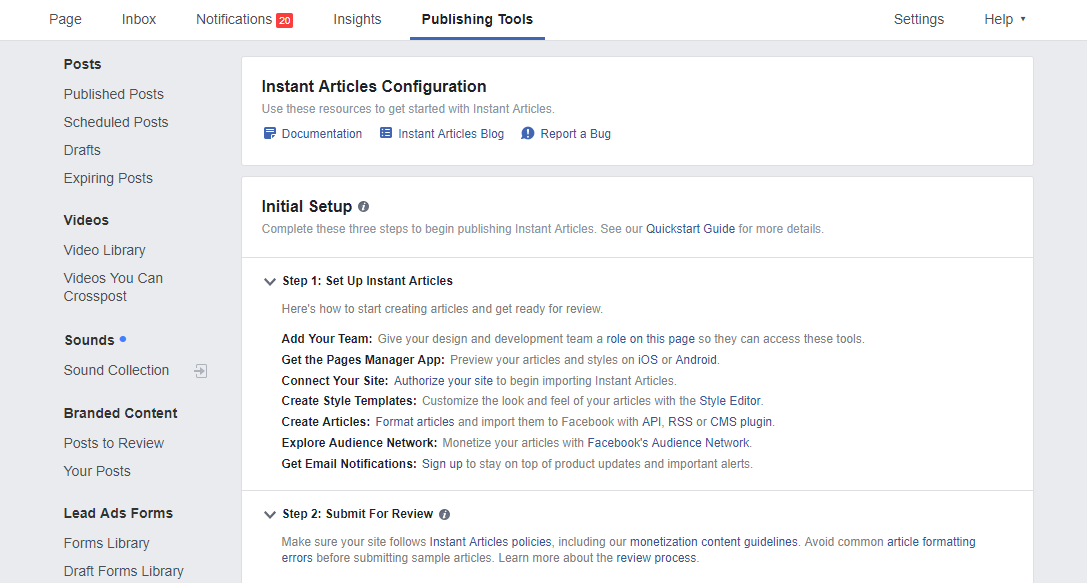Open Draft Forms Library in the sidebar
This screenshot has width=1087, height=583.
(x=123, y=571)
